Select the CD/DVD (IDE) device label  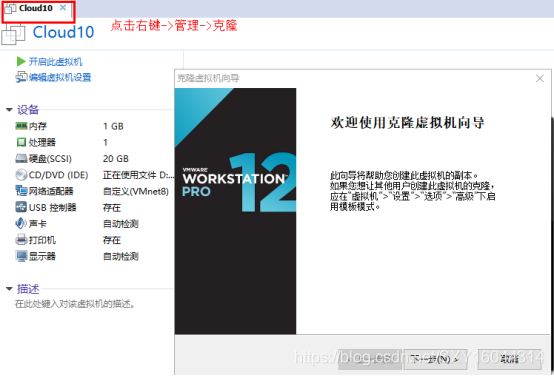58,175
